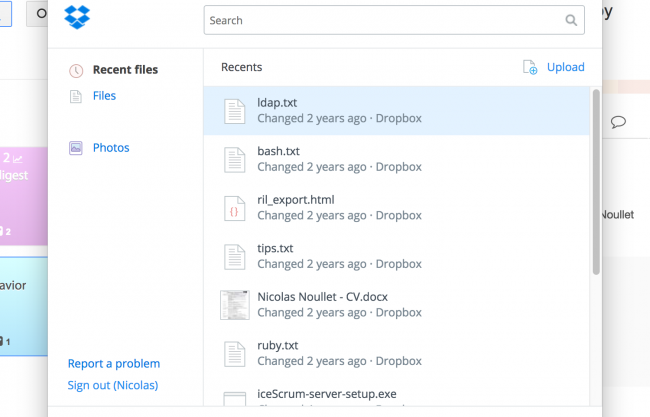Click the ril_export.html code file icon
The image size is (650, 417).
tap(234, 207)
